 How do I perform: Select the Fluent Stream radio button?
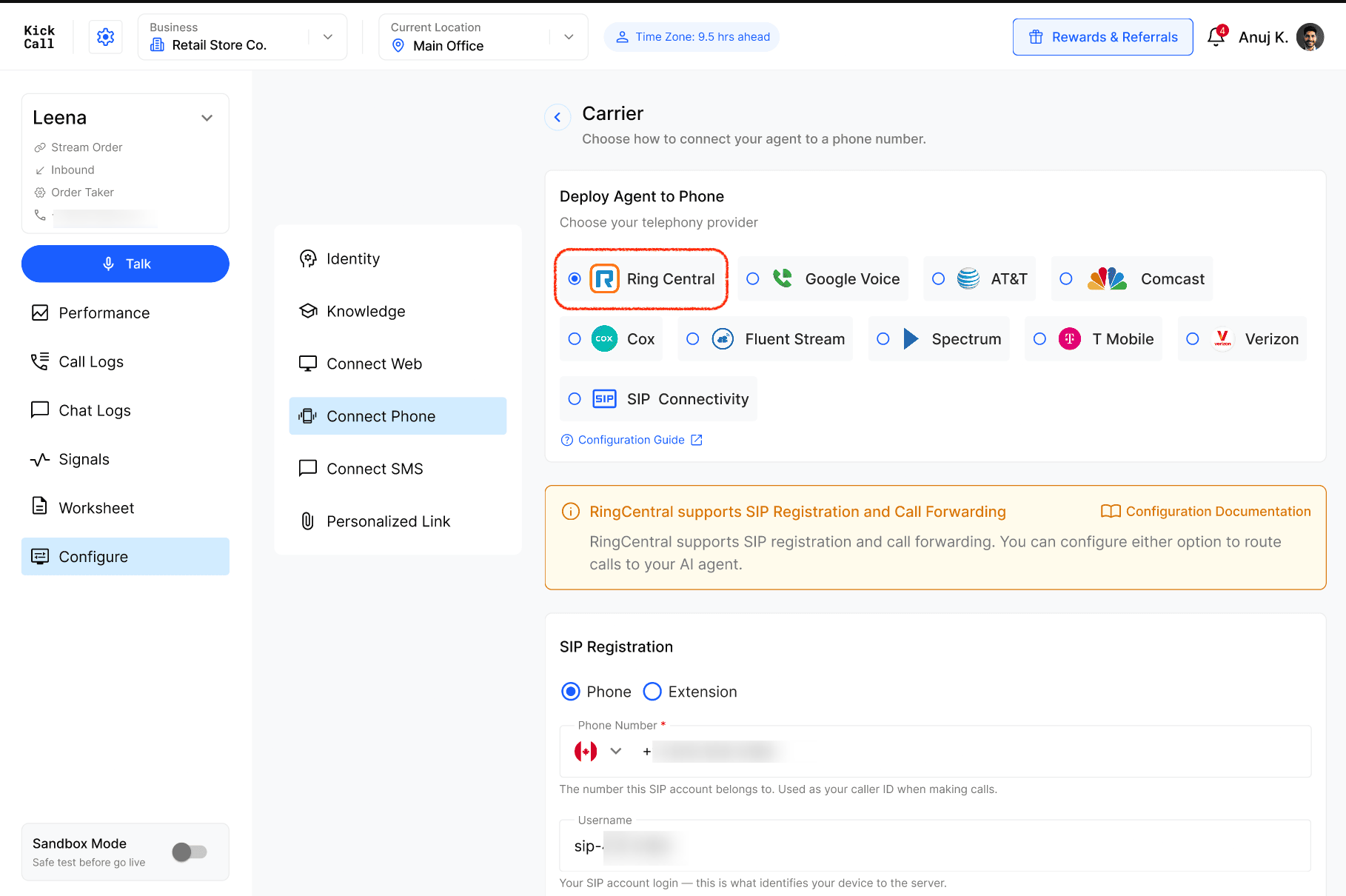point(693,338)
